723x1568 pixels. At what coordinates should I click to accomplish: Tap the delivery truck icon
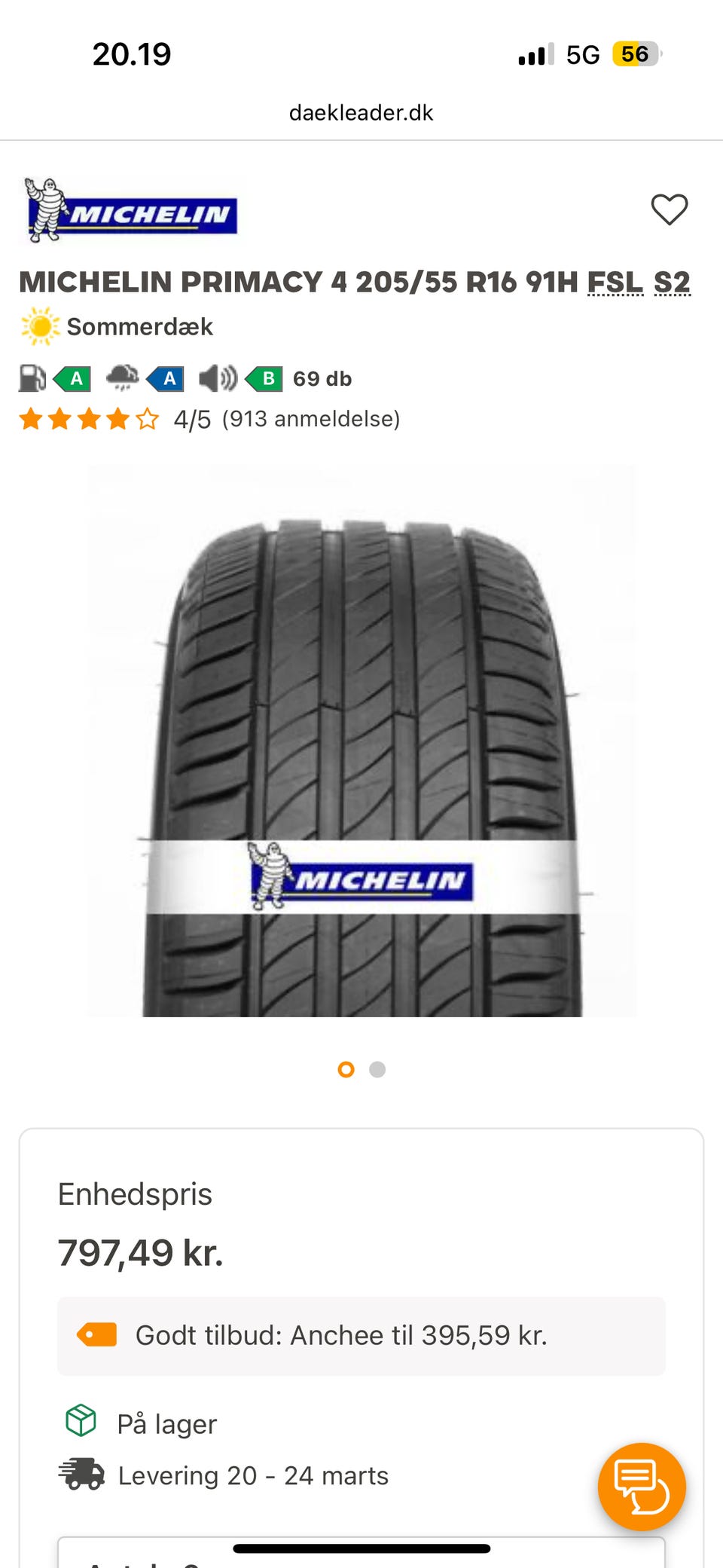pos(81,1474)
